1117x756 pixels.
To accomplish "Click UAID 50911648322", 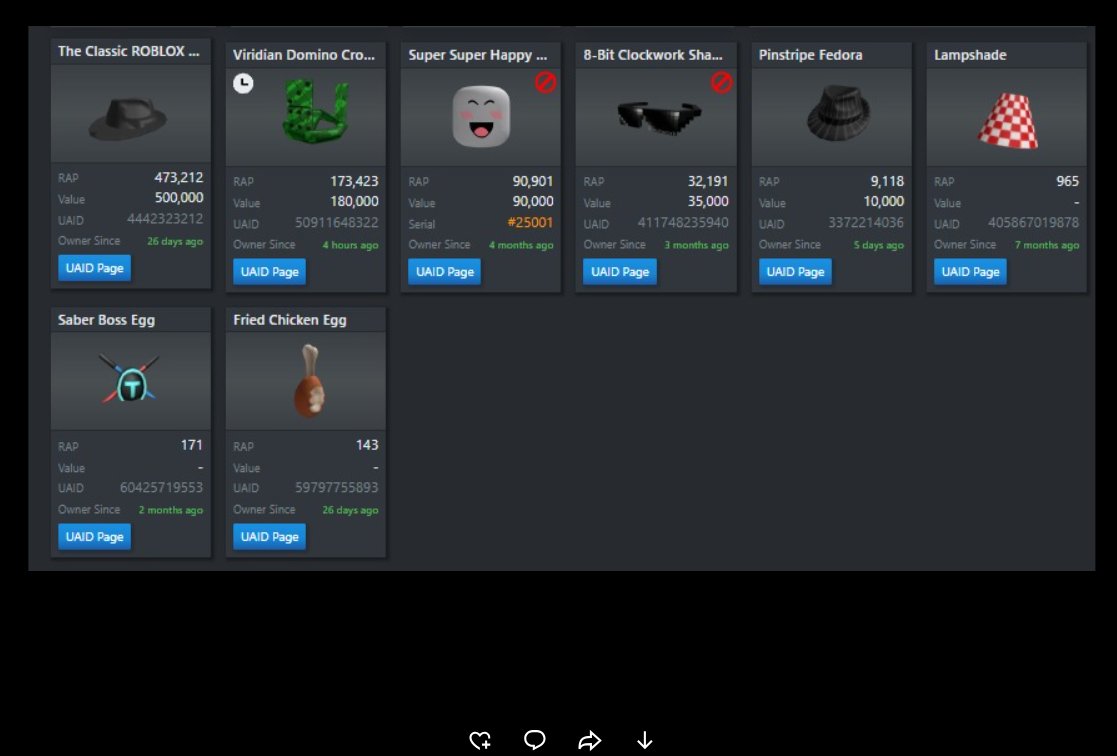I will click(x=336, y=222).
